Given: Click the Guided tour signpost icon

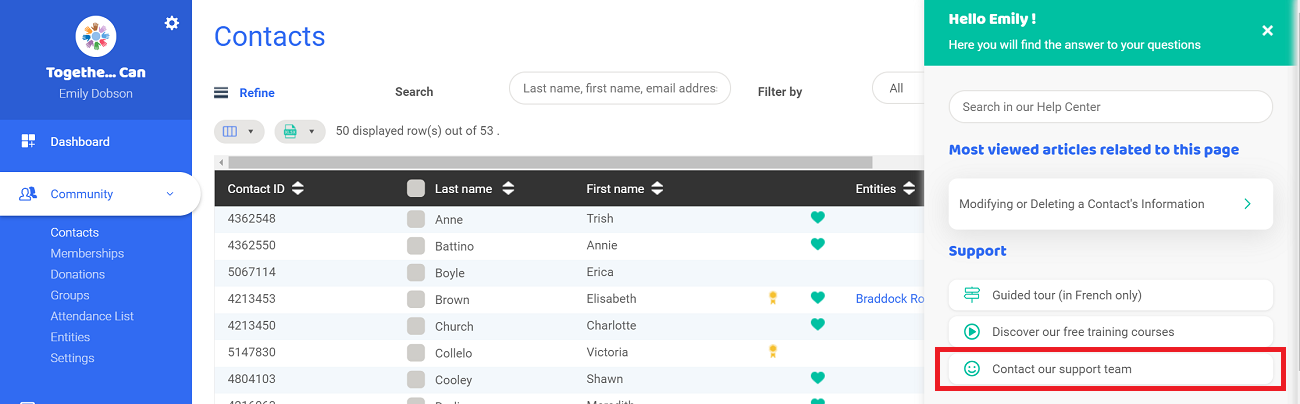Looking at the screenshot, I should 972,295.
